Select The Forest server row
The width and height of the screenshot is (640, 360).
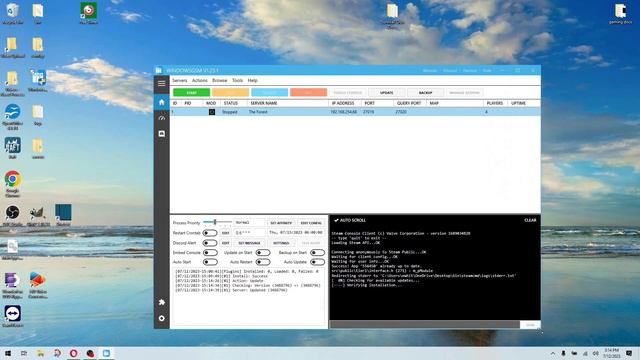[355, 112]
